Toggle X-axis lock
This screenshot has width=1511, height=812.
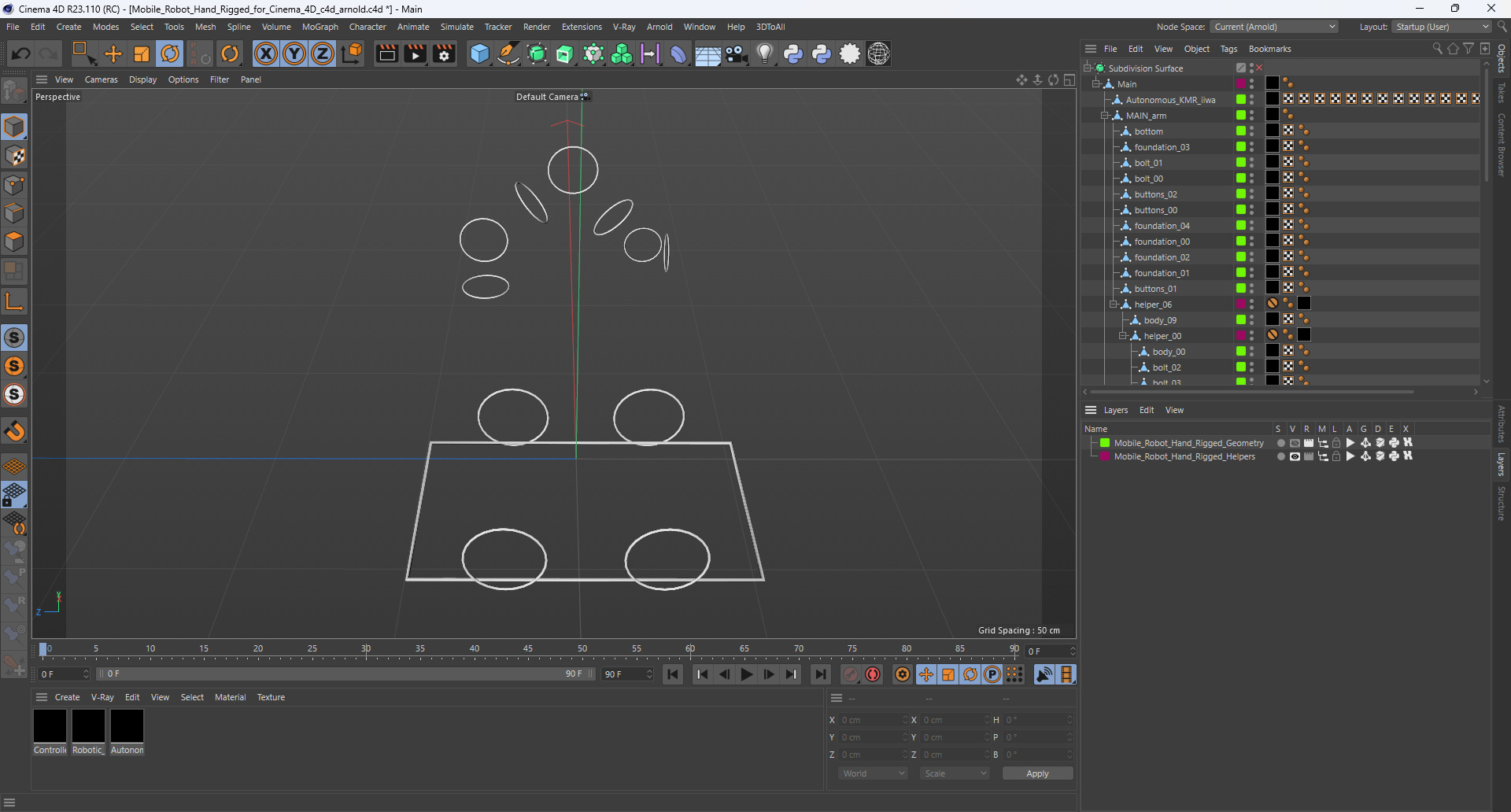[266, 54]
